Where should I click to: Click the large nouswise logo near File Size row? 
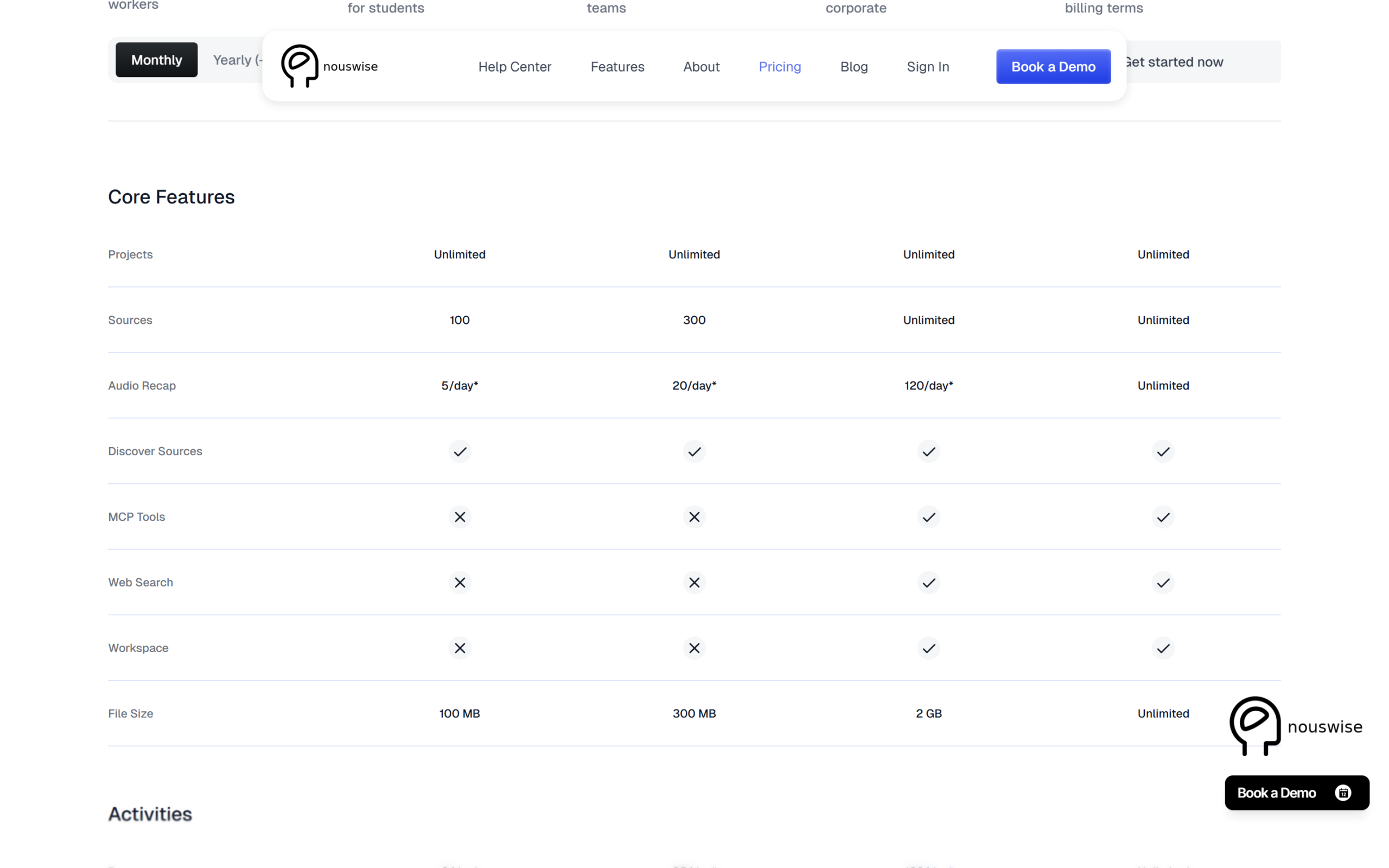point(1295,726)
